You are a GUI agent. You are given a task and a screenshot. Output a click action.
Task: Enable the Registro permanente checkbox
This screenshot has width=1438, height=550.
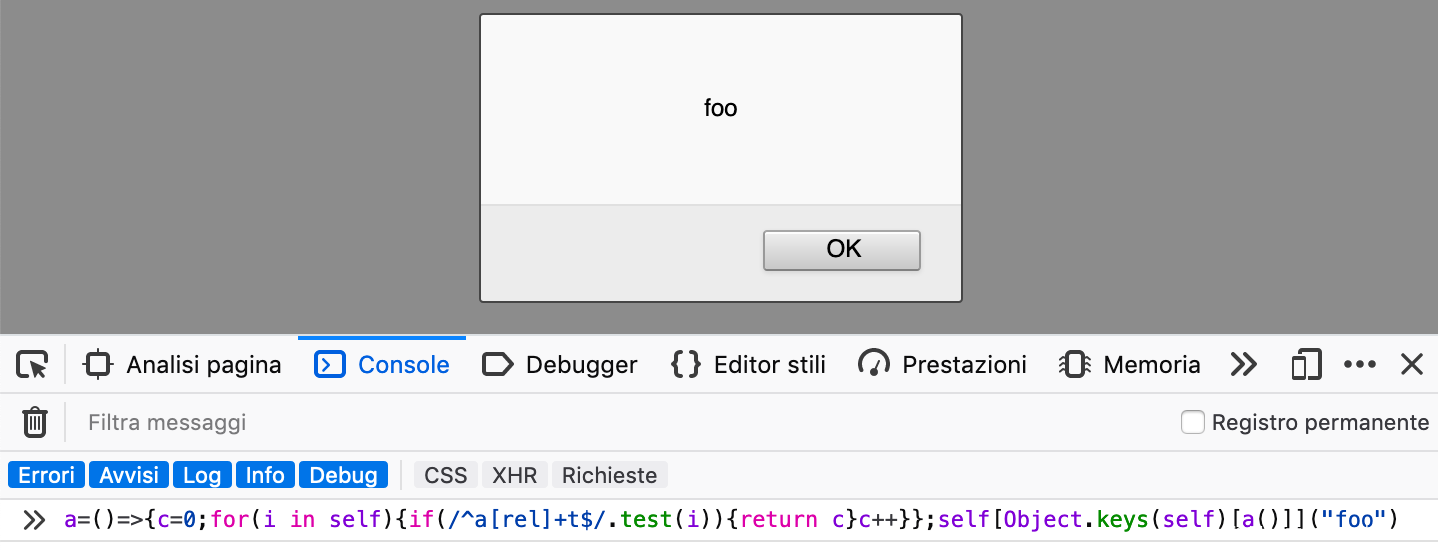(1192, 423)
